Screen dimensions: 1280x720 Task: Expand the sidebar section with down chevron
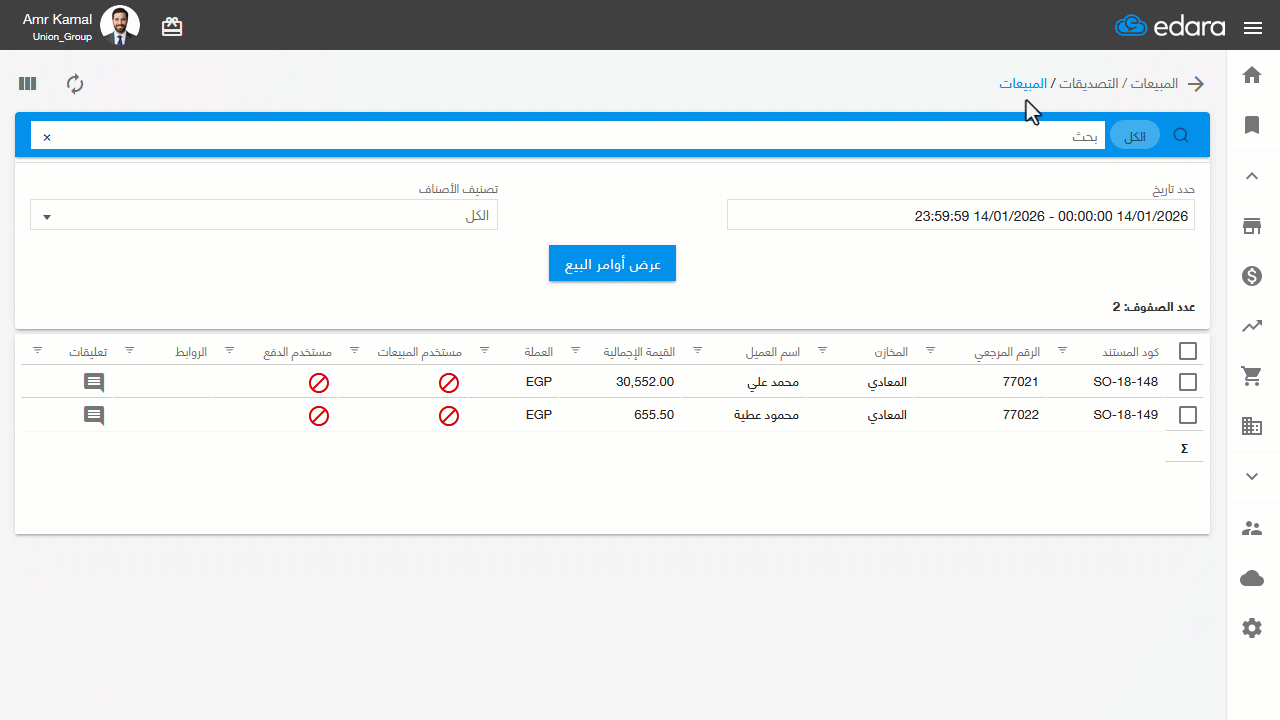click(x=1252, y=477)
